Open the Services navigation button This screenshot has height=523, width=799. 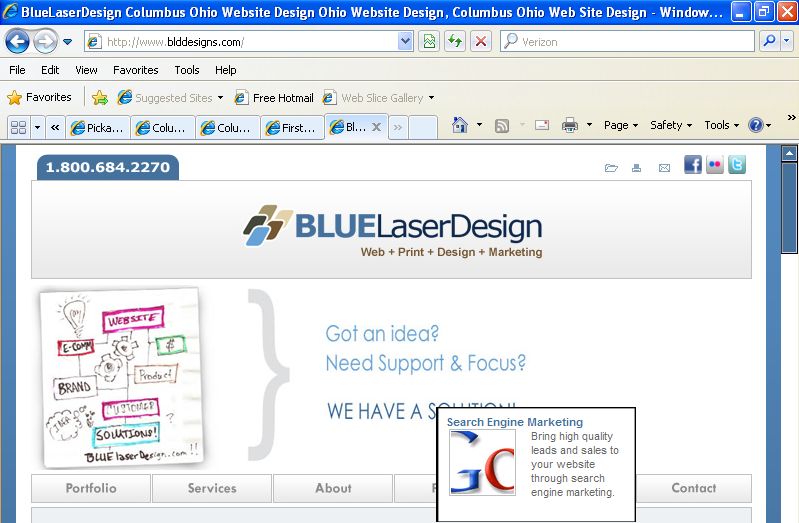click(x=212, y=488)
